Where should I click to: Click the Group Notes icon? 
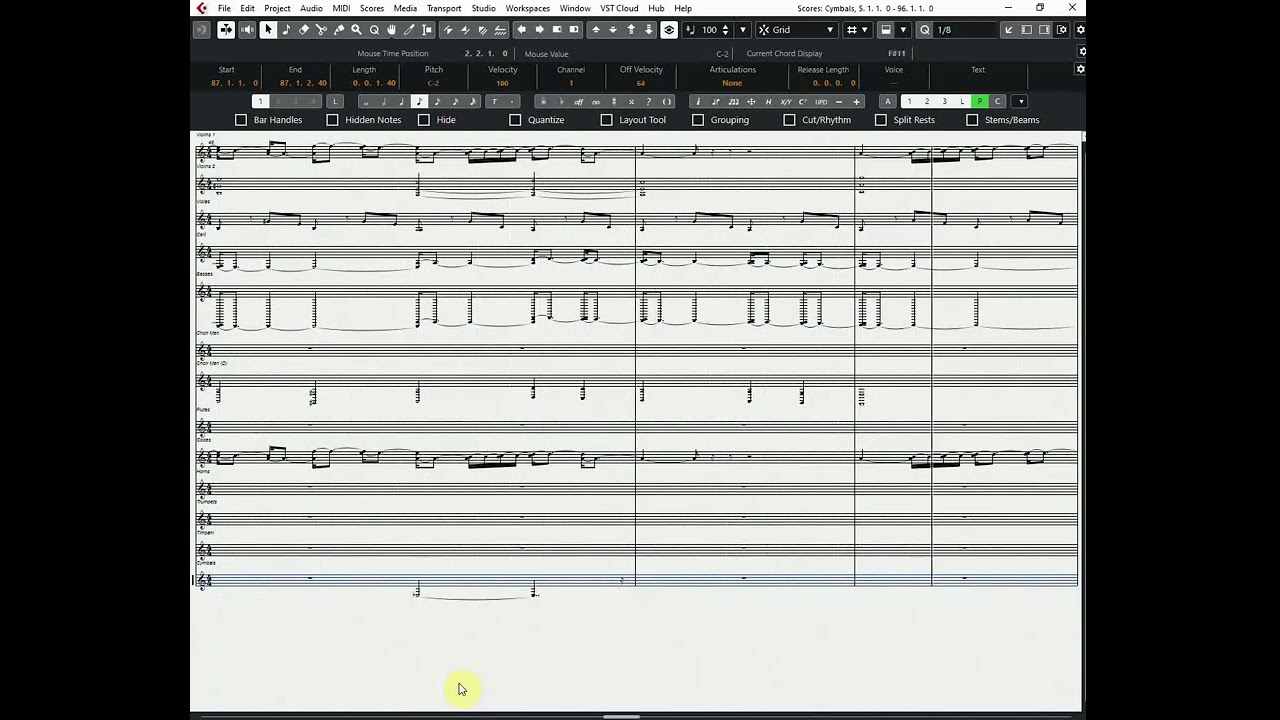[733, 101]
